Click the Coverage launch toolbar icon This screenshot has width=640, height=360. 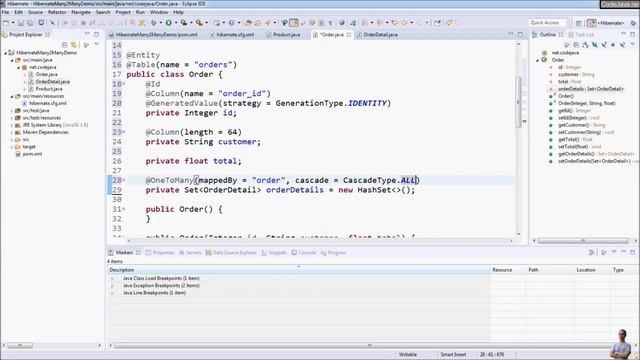pos(184,23)
